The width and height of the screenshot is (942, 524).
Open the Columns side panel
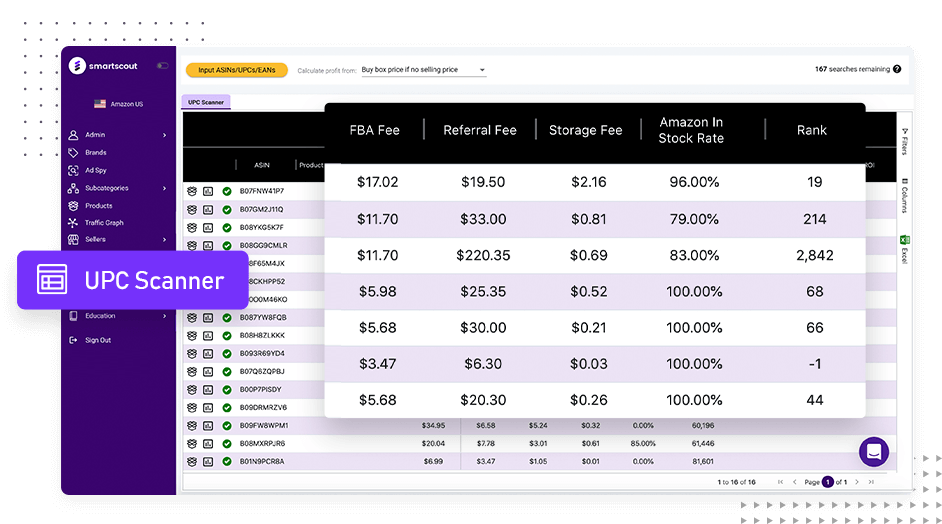pyautogui.click(x=905, y=196)
